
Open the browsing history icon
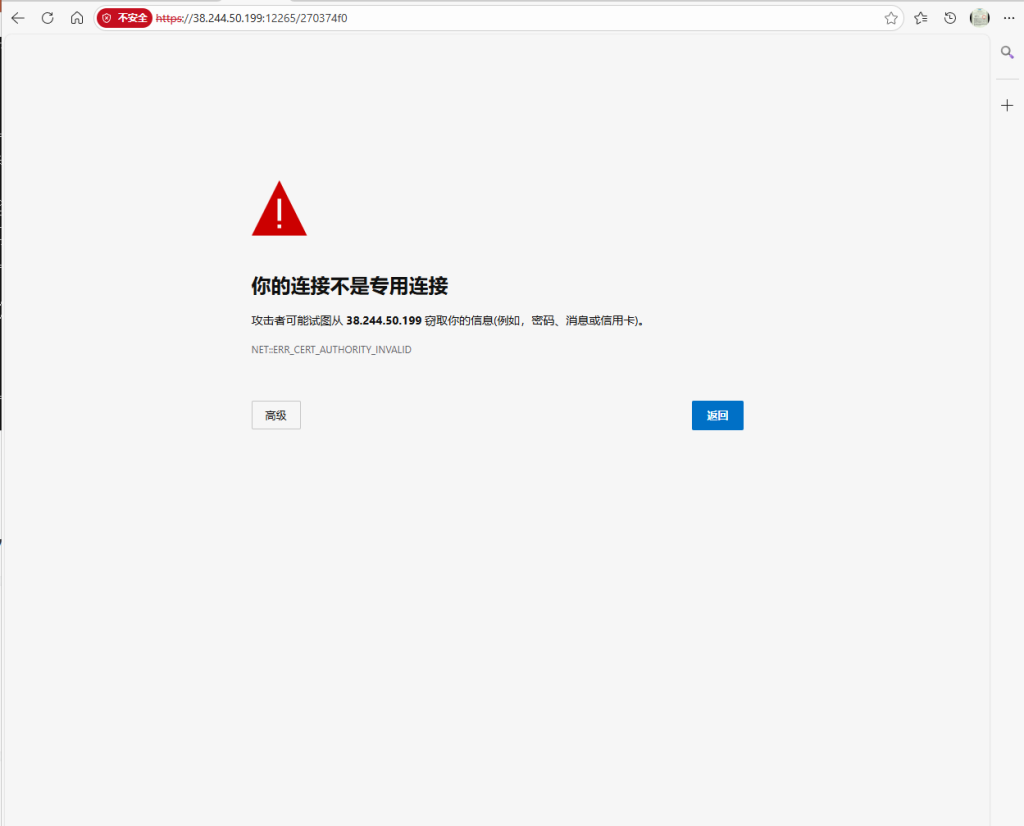pyautogui.click(x=950, y=18)
